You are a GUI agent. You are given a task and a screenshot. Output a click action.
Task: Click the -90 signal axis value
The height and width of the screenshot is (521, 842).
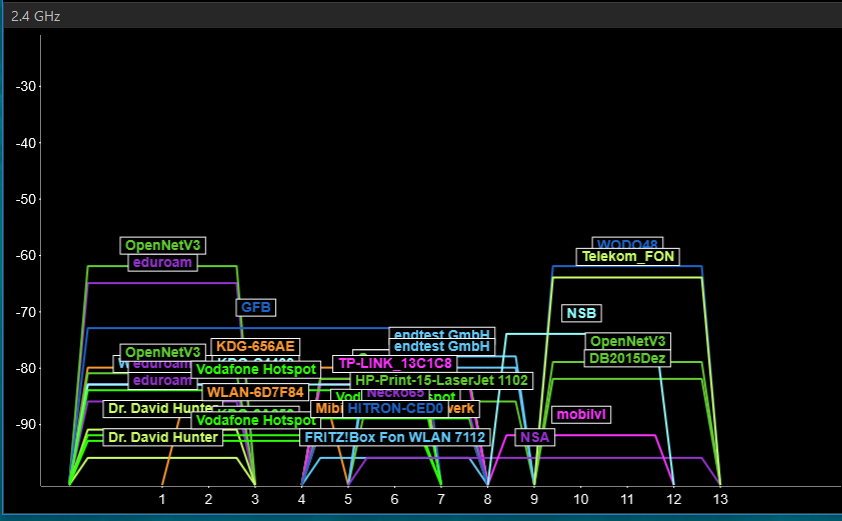26,425
